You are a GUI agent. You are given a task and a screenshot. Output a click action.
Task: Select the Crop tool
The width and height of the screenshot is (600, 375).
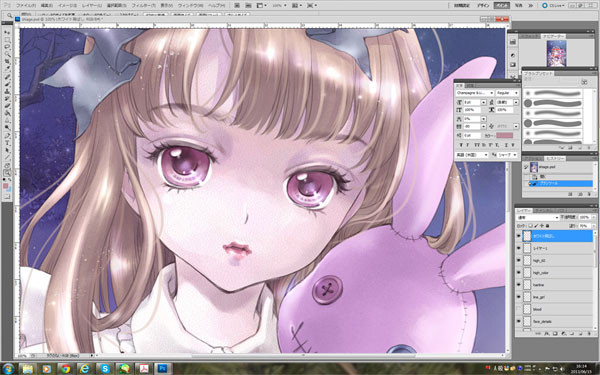(x=7, y=60)
